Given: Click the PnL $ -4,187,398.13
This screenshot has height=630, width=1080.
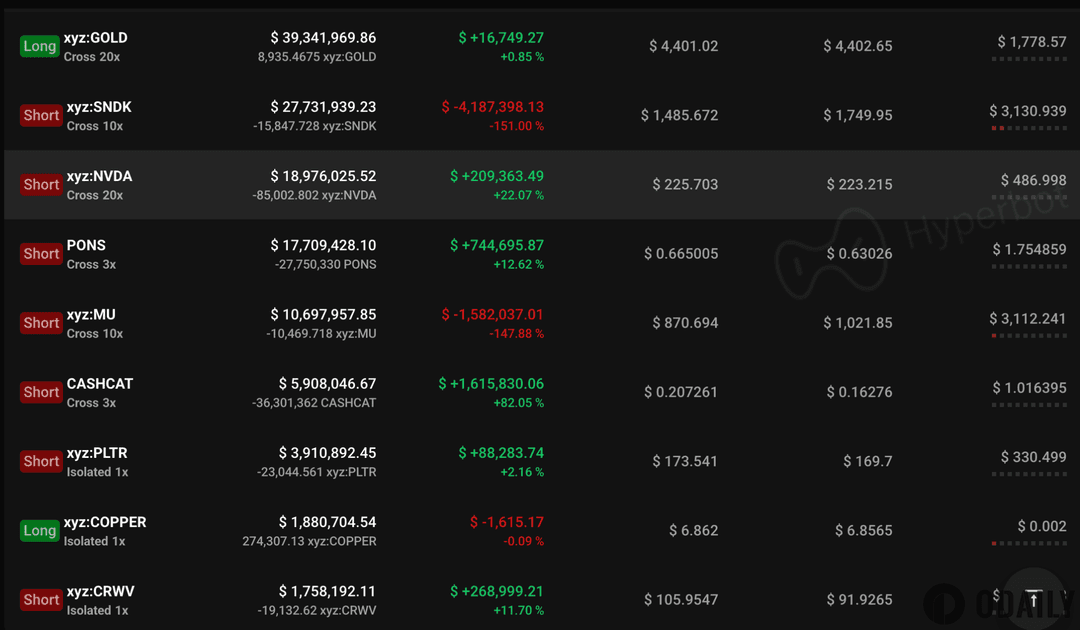Looking at the screenshot, I should click(492, 107).
